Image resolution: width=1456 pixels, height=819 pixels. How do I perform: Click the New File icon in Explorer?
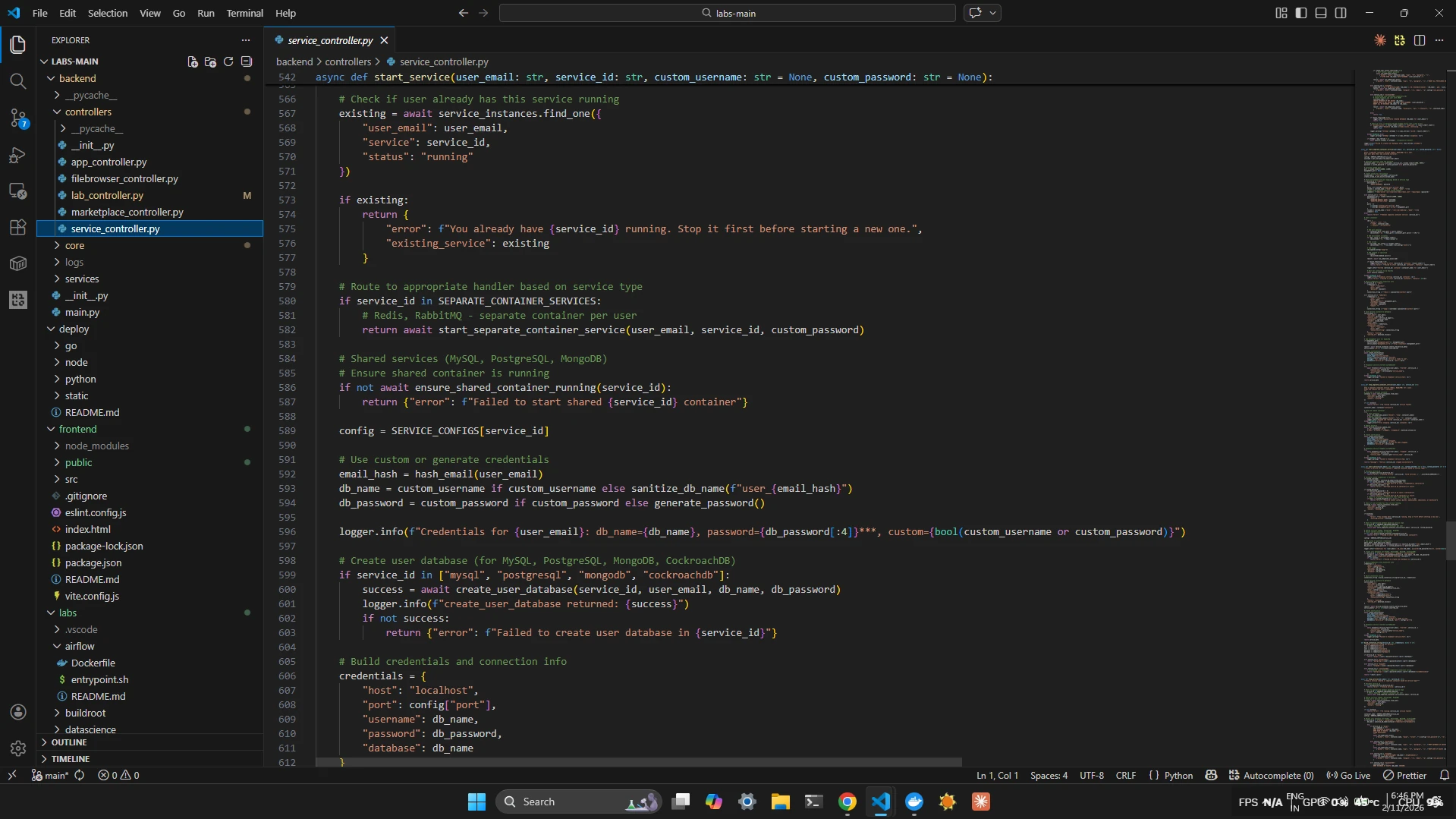pyautogui.click(x=192, y=61)
